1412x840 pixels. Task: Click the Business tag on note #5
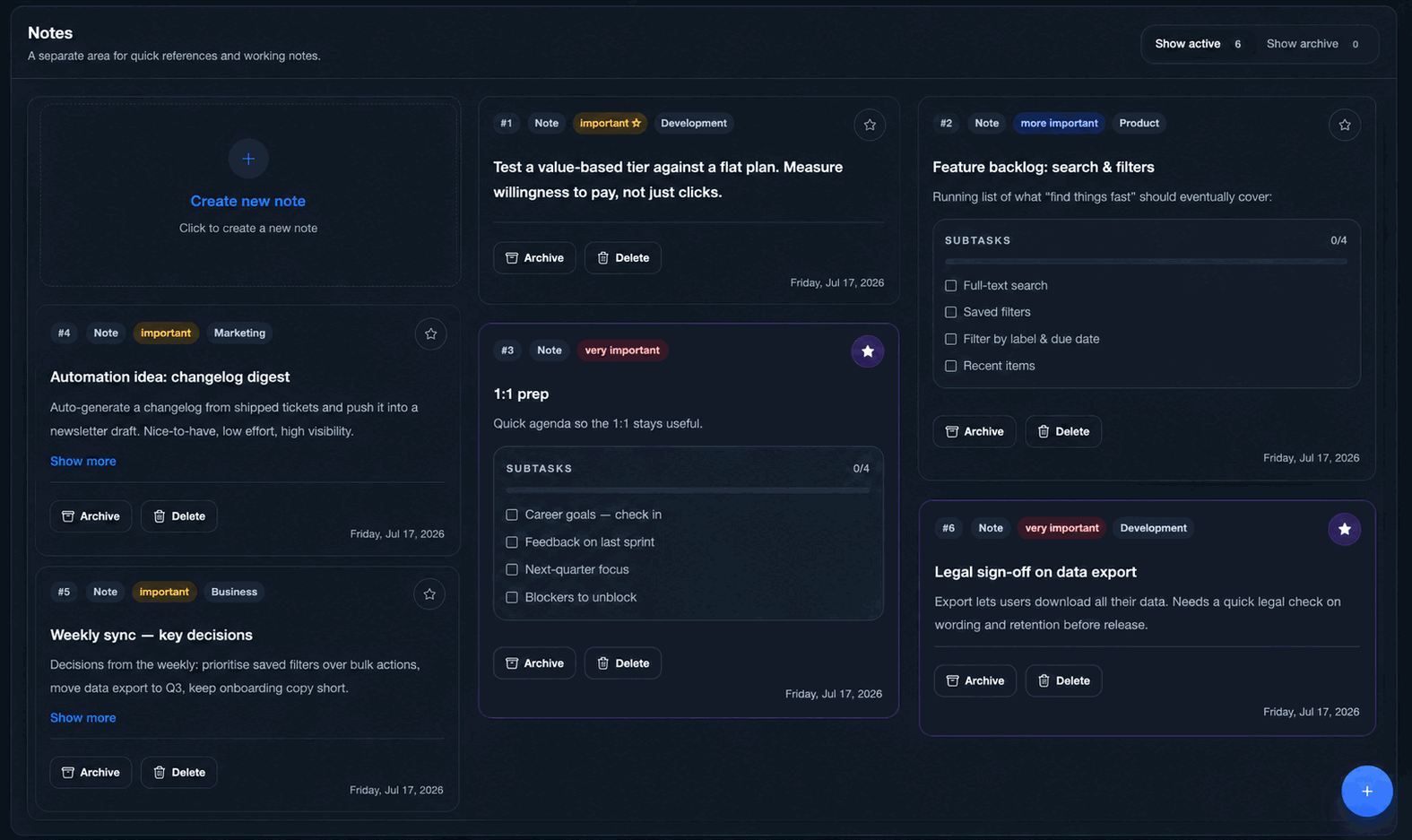coord(234,592)
